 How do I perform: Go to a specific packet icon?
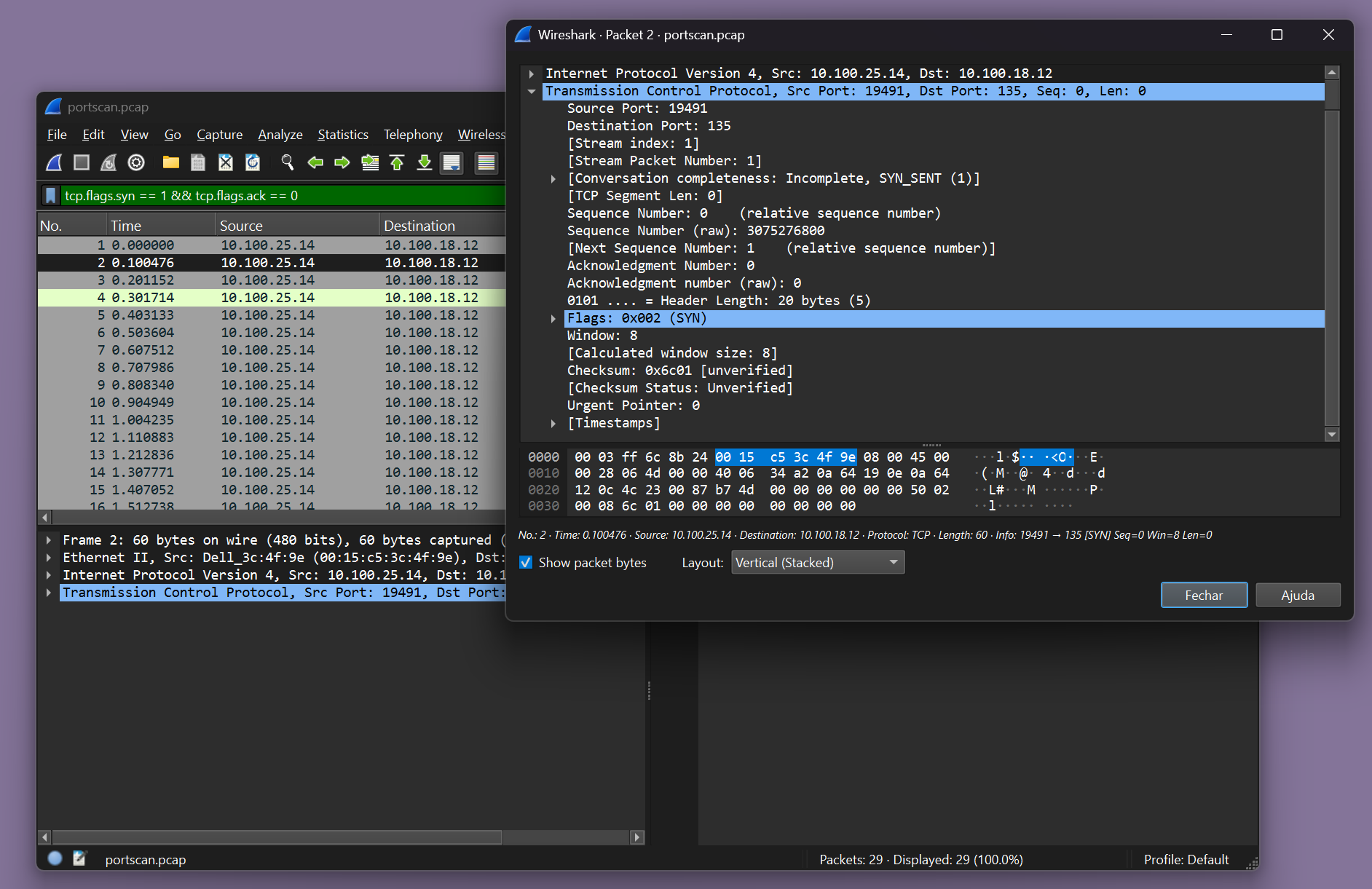[x=370, y=162]
